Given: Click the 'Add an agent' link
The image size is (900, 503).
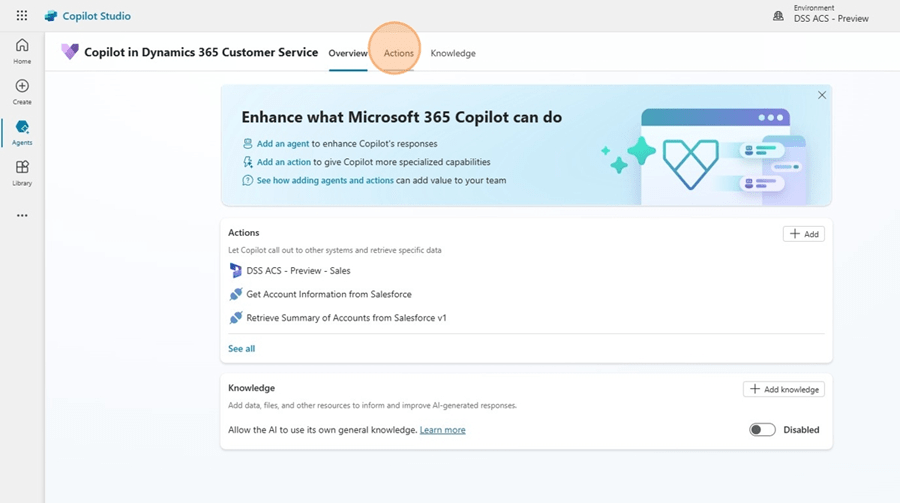Looking at the screenshot, I should click(283, 144).
